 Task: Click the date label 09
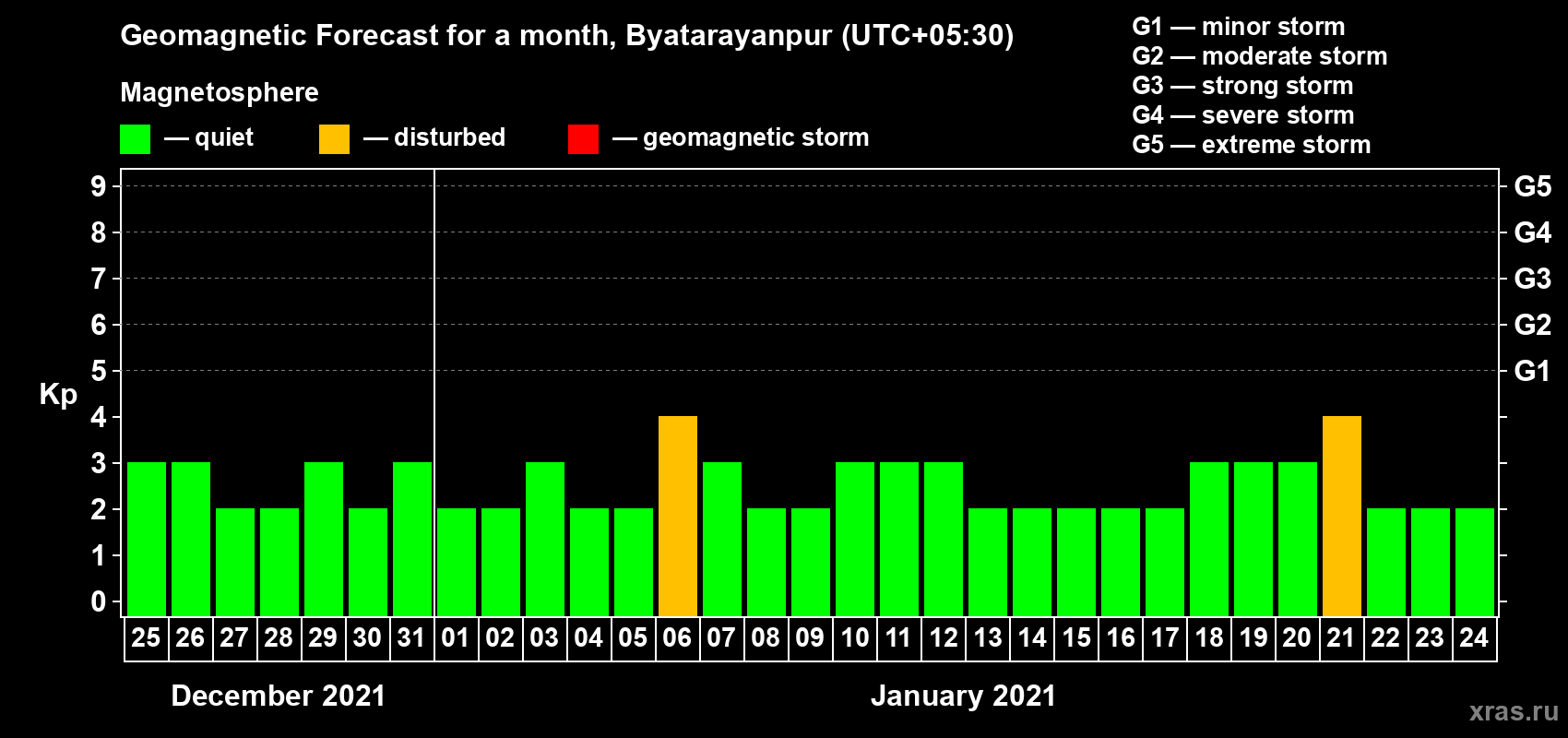(810, 638)
